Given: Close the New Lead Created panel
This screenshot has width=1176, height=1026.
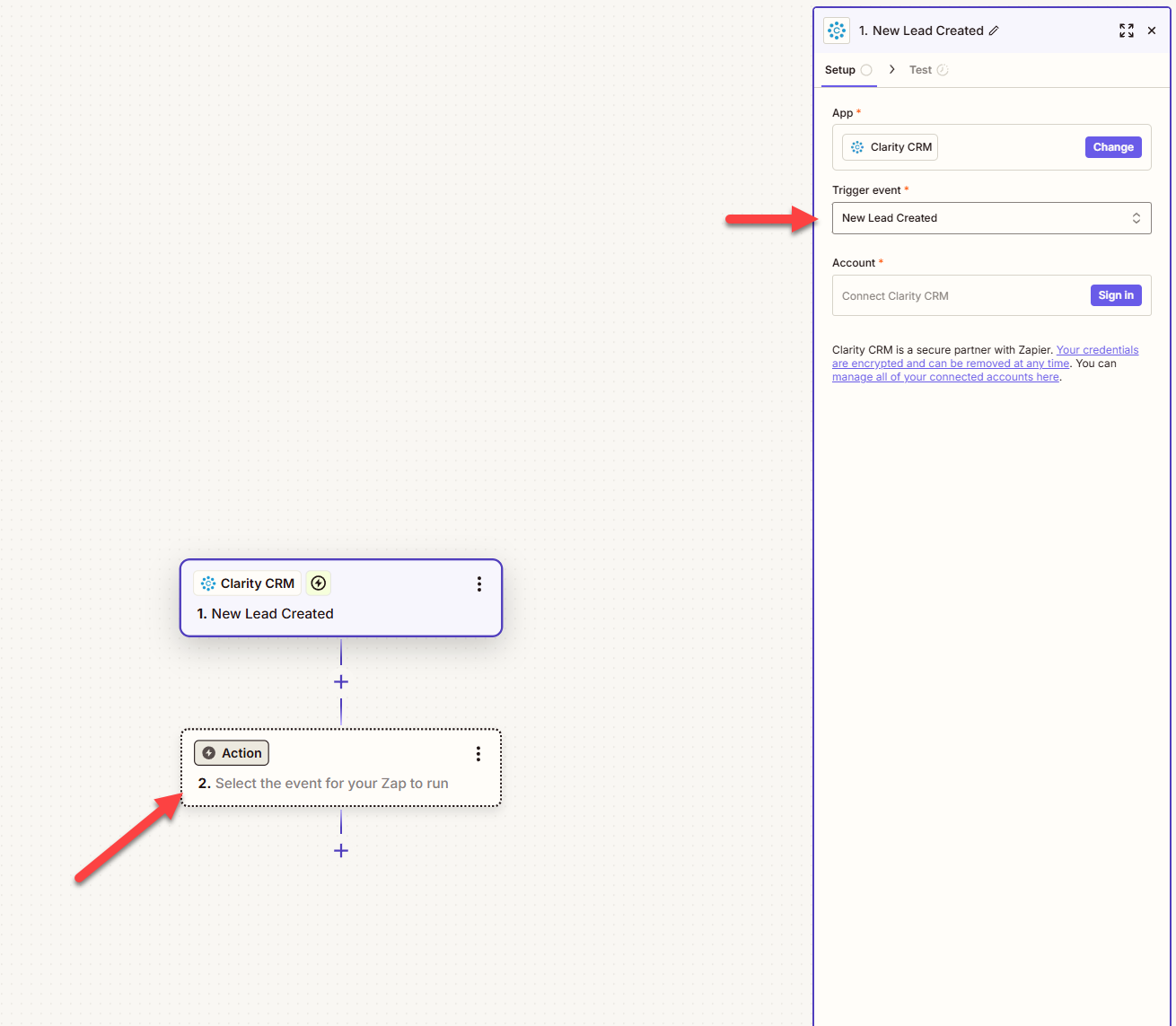Looking at the screenshot, I should 1152,31.
